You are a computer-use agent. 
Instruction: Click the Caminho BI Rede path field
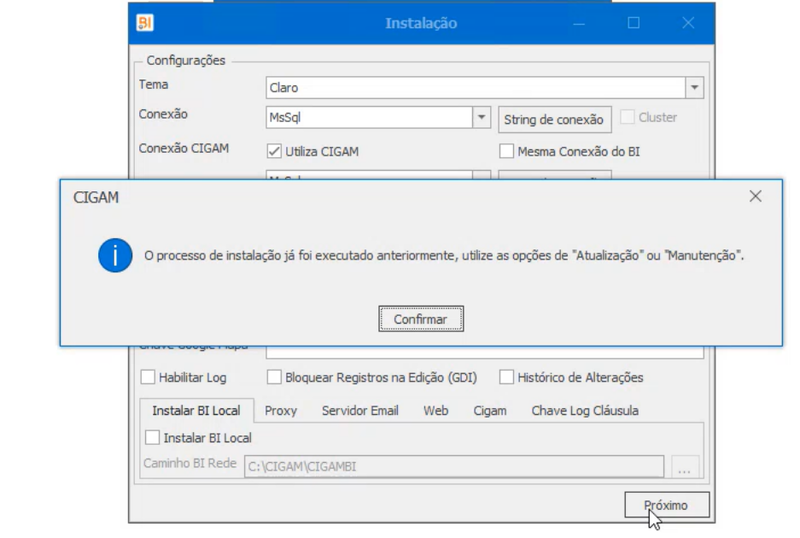click(x=454, y=467)
